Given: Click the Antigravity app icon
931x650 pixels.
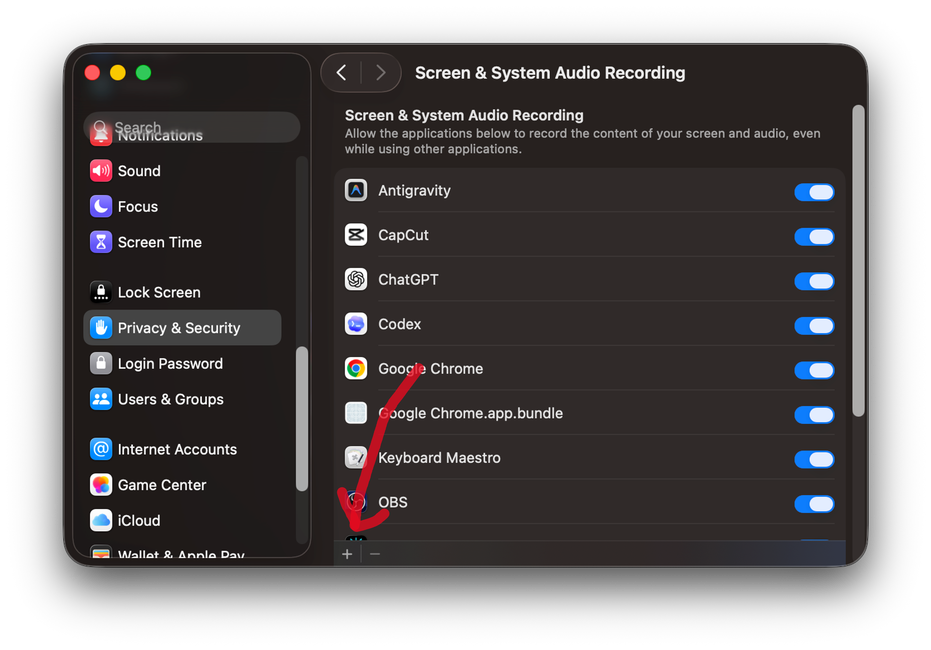Looking at the screenshot, I should (x=356, y=190).
